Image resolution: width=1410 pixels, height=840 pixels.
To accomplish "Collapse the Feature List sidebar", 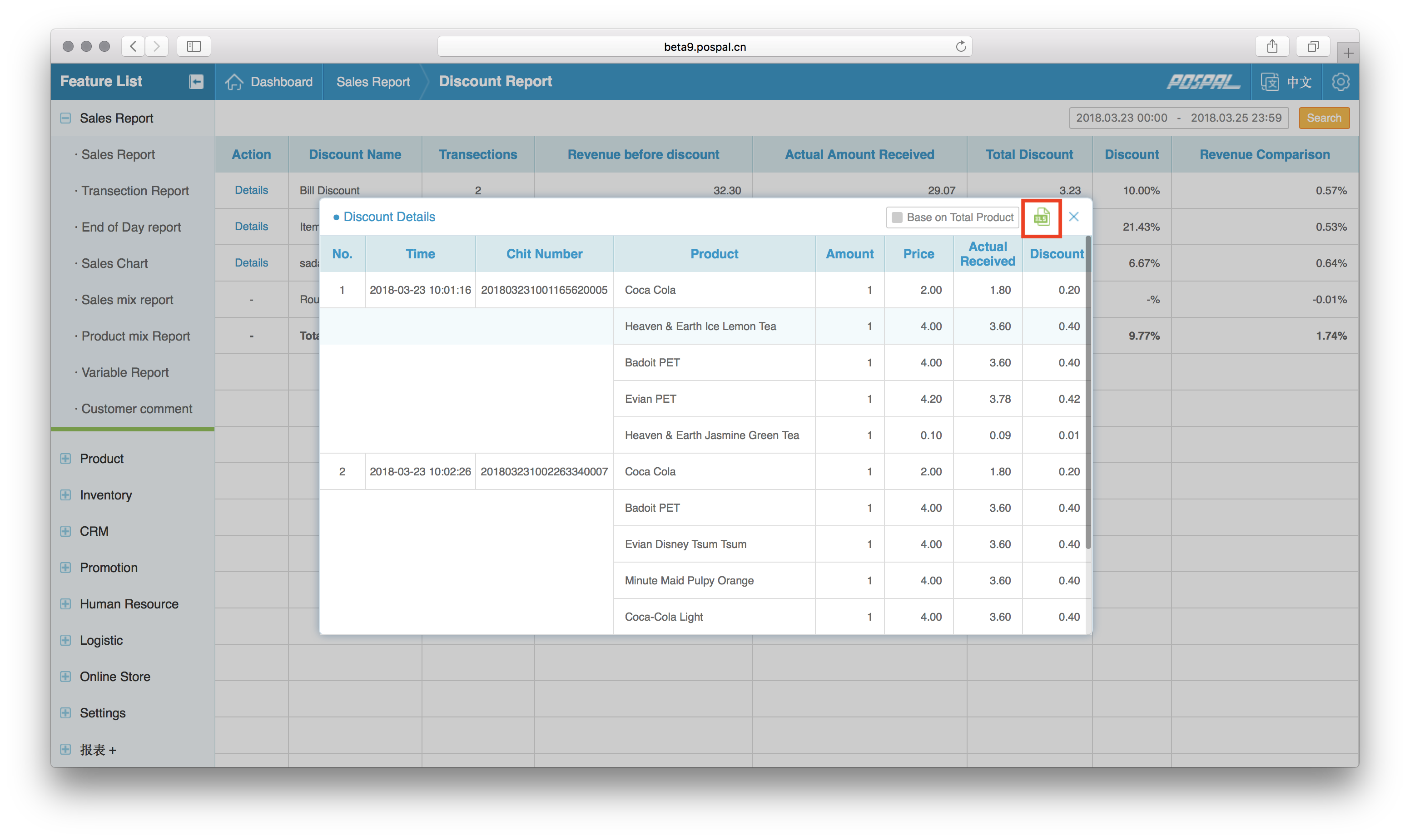I will tap(196, 82).
